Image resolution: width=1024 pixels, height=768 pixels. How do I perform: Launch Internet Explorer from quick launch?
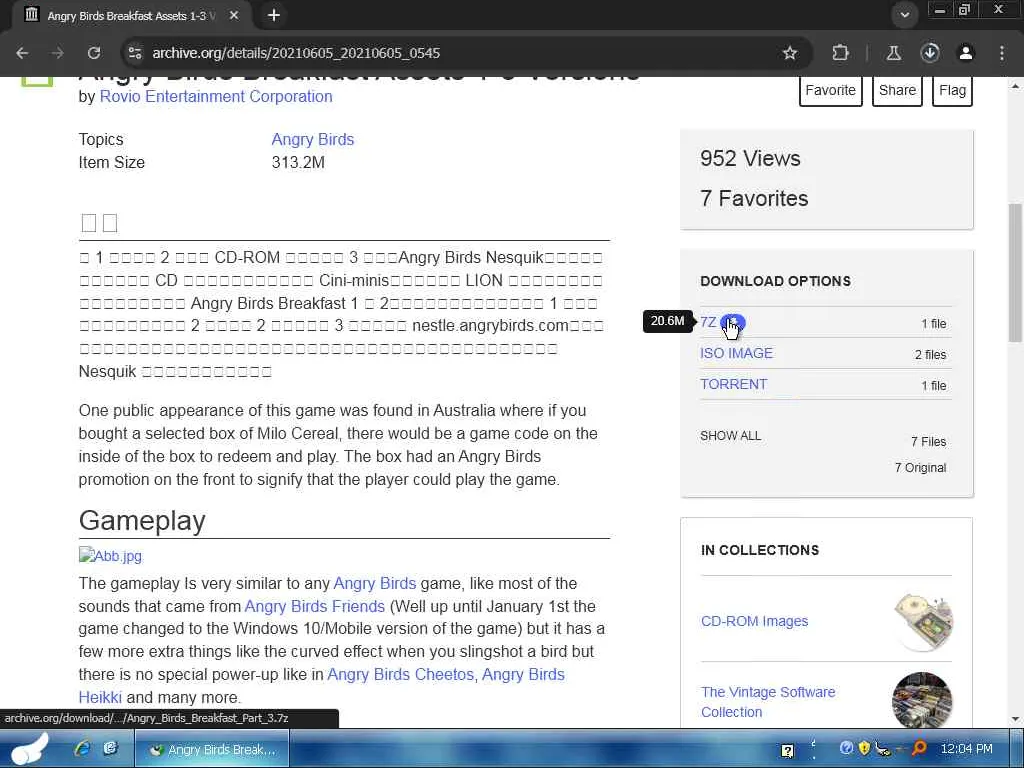click(82, 748)
